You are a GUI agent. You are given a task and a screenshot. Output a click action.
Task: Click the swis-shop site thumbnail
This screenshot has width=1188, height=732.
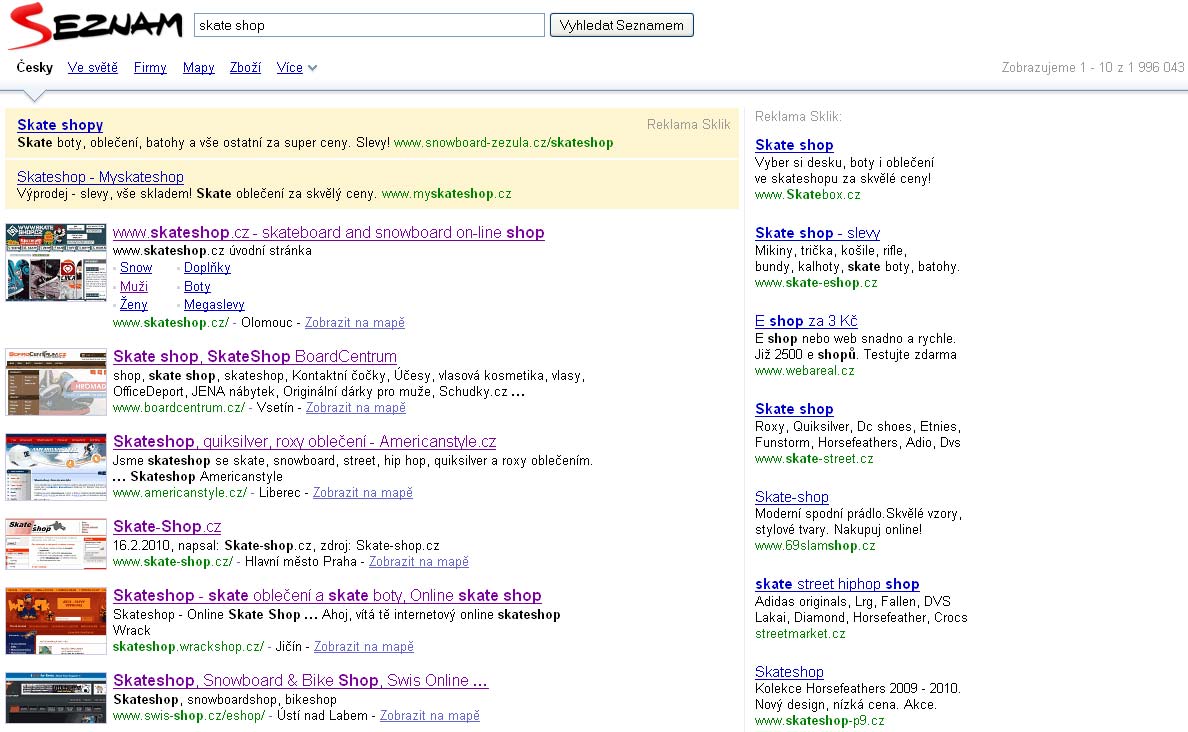[56, 698]
